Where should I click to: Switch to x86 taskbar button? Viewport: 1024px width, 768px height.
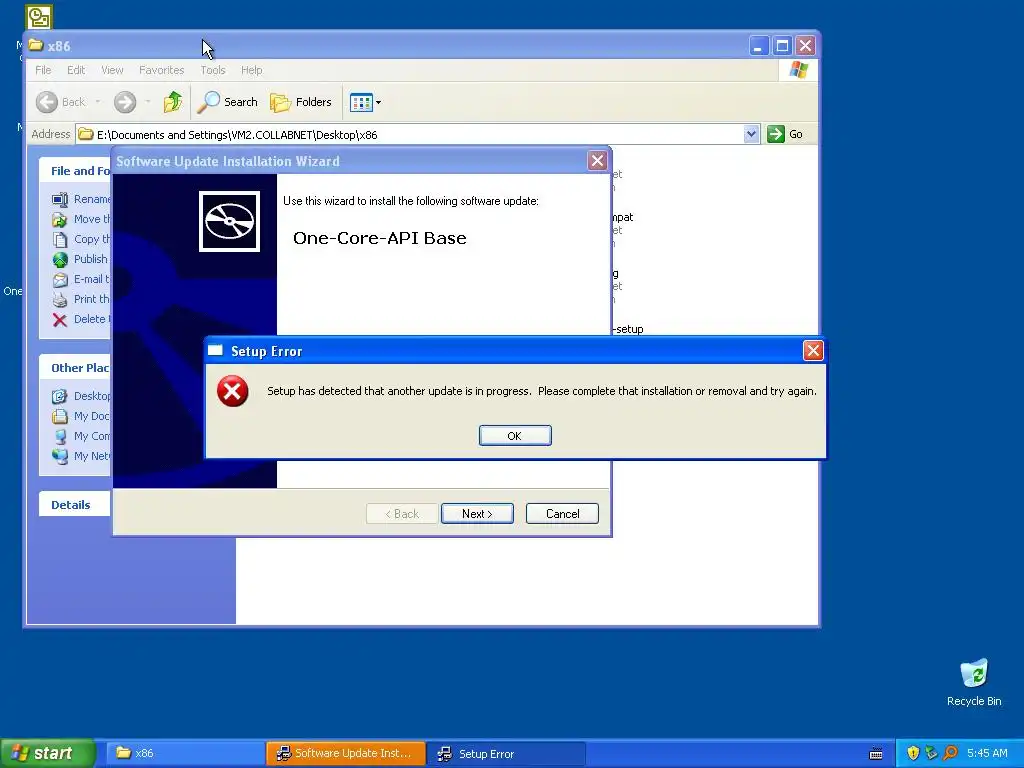coord(184,753)
